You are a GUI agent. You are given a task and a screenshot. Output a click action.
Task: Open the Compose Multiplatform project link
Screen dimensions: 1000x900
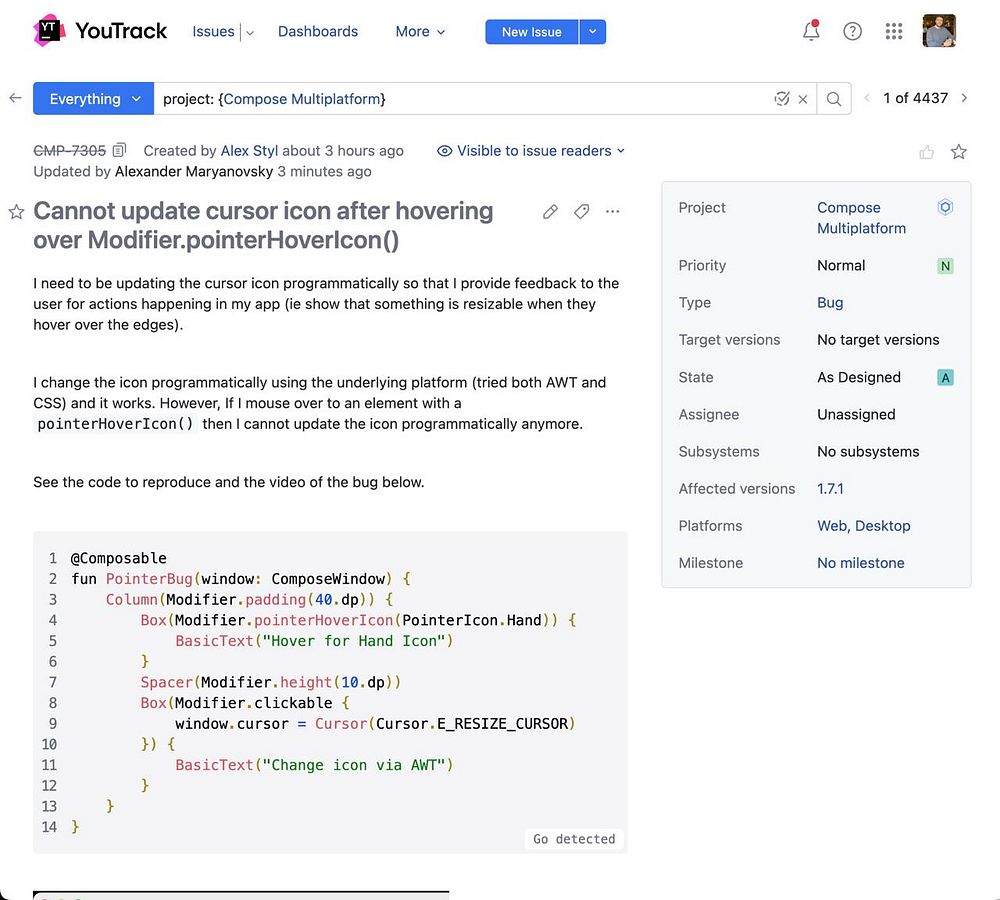point(861,218)
